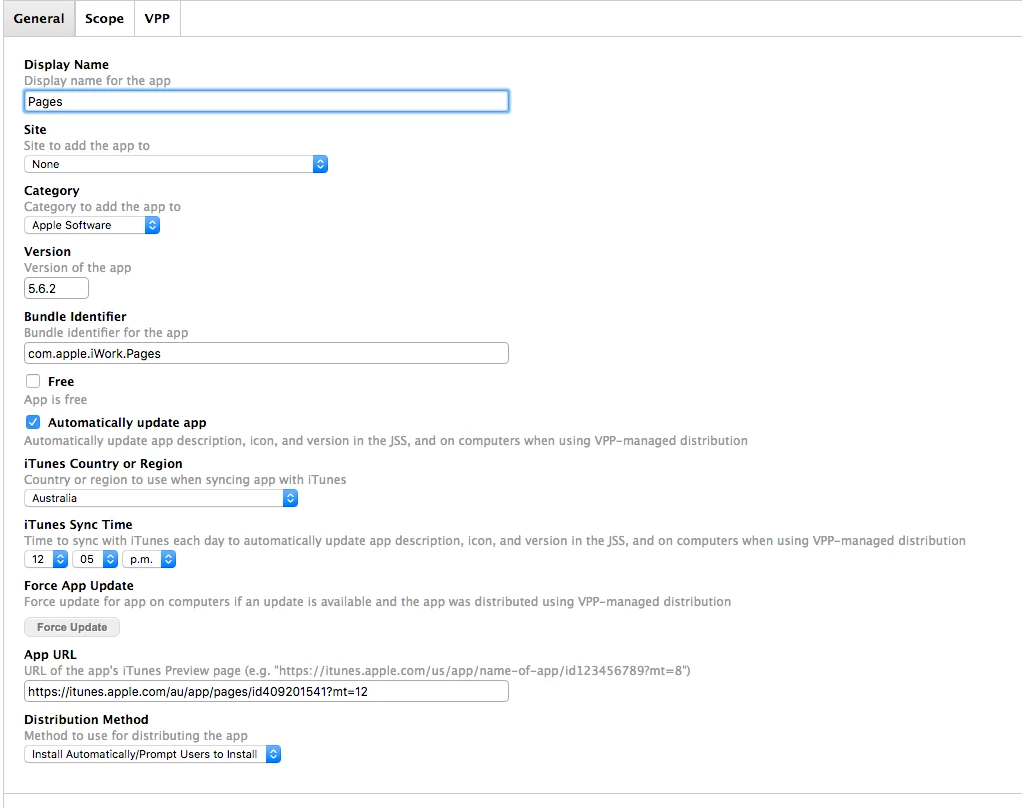Screen dimensions: 1022x808
Task: Open the sync minute dropdown showing 05
Action: click(x=95, y=559)
